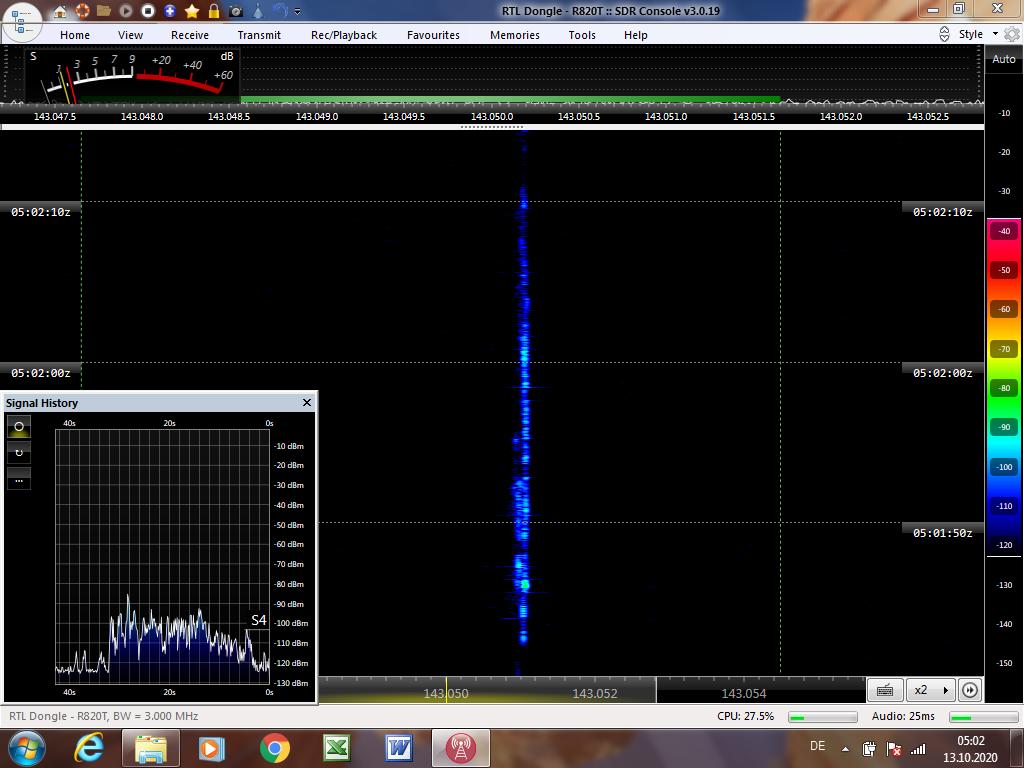Click the RTL Dongle bandwidth status text
Screen dimensions: 1024x768
104,716
